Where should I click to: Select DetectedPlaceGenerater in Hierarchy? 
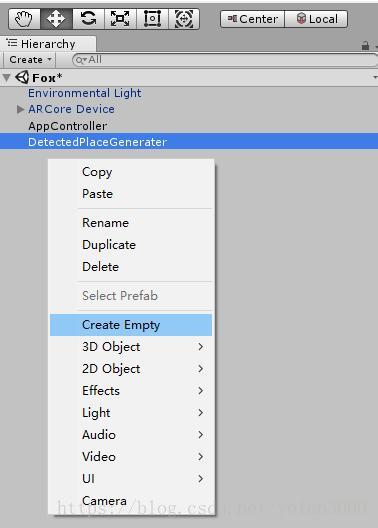point(189,141)
